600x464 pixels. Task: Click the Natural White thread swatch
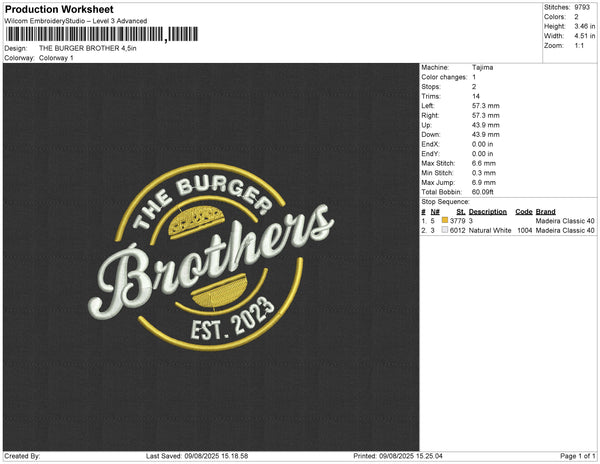[445, 230]
